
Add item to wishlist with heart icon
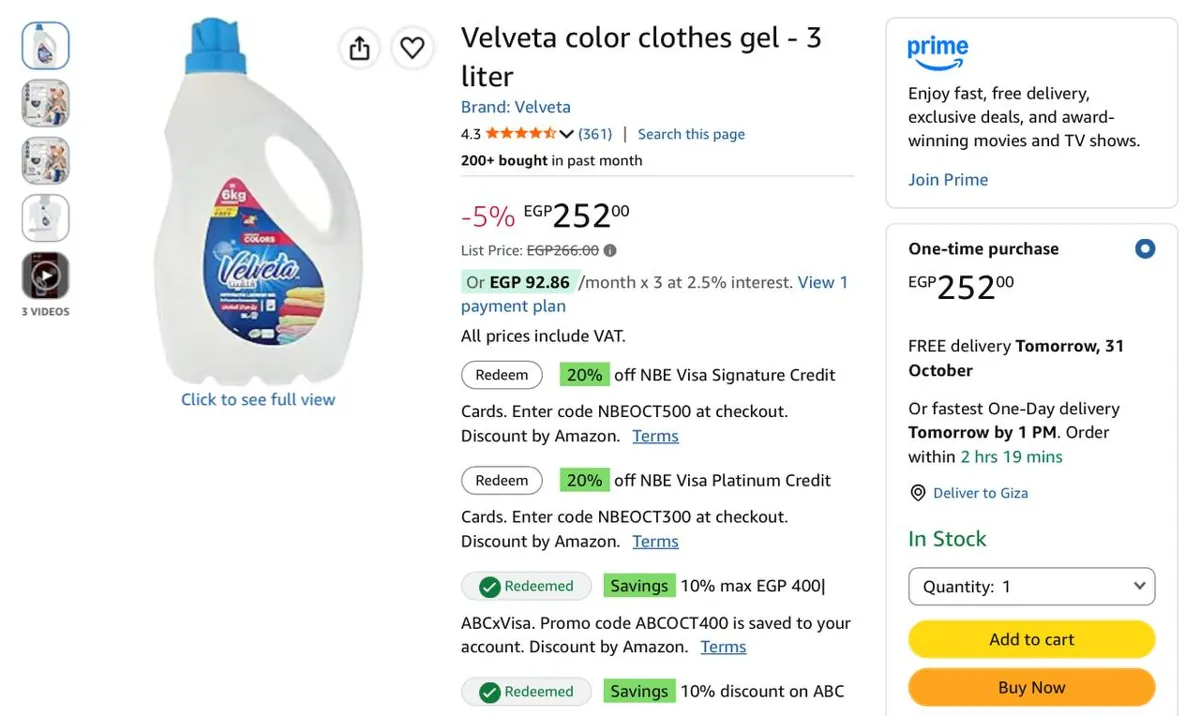(412, 47)
